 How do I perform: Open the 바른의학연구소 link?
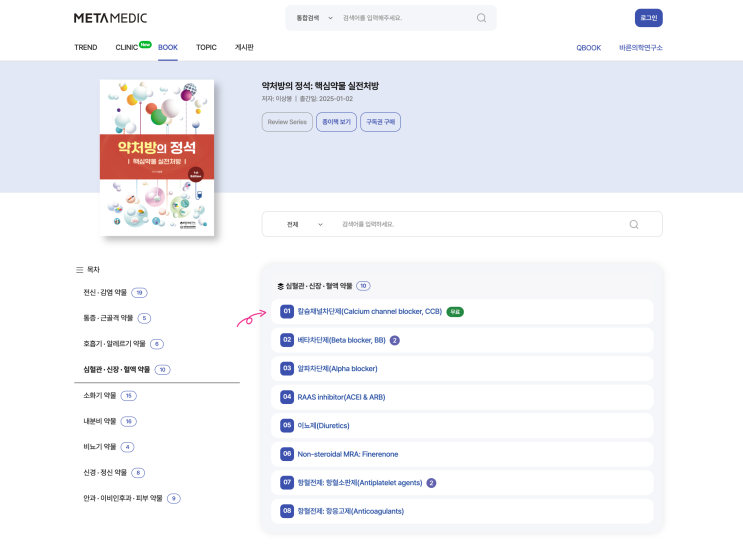pyautogui.click(x=641, y=48)
